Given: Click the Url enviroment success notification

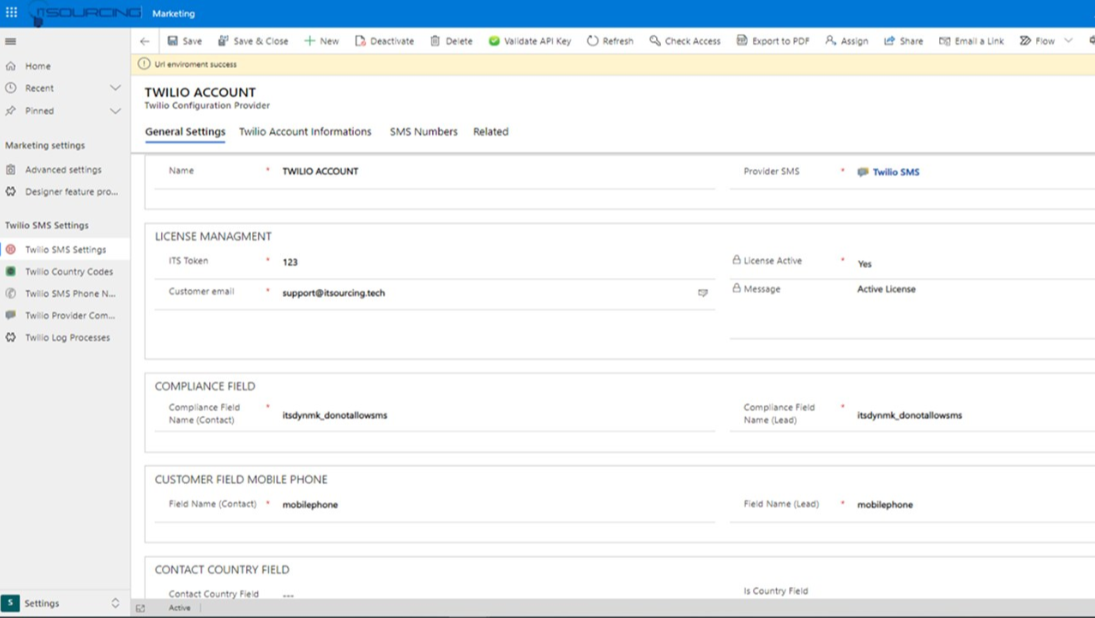Looking at the screenshot, I should (196, 64).
